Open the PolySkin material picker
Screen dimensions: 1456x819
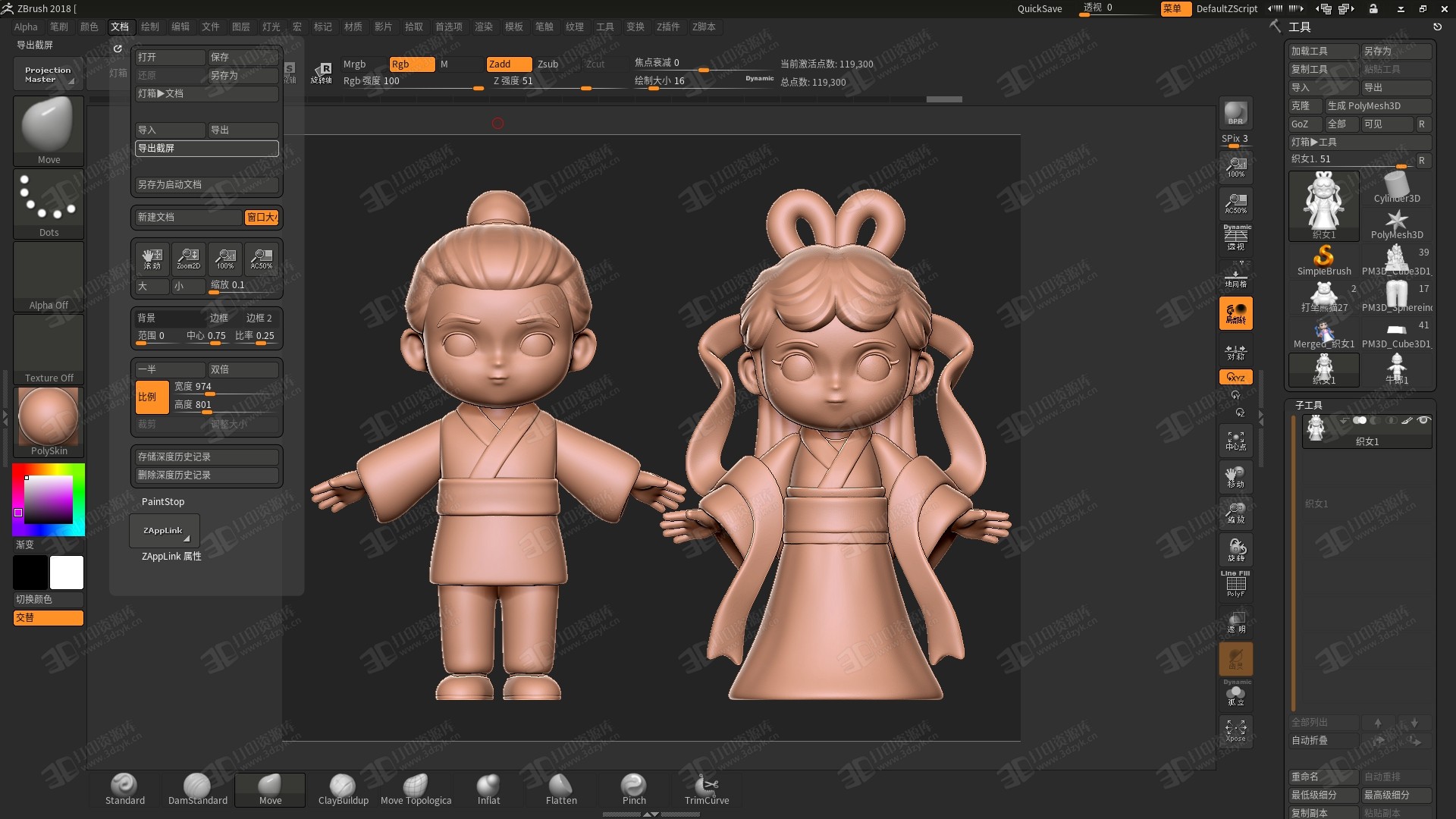49,422
